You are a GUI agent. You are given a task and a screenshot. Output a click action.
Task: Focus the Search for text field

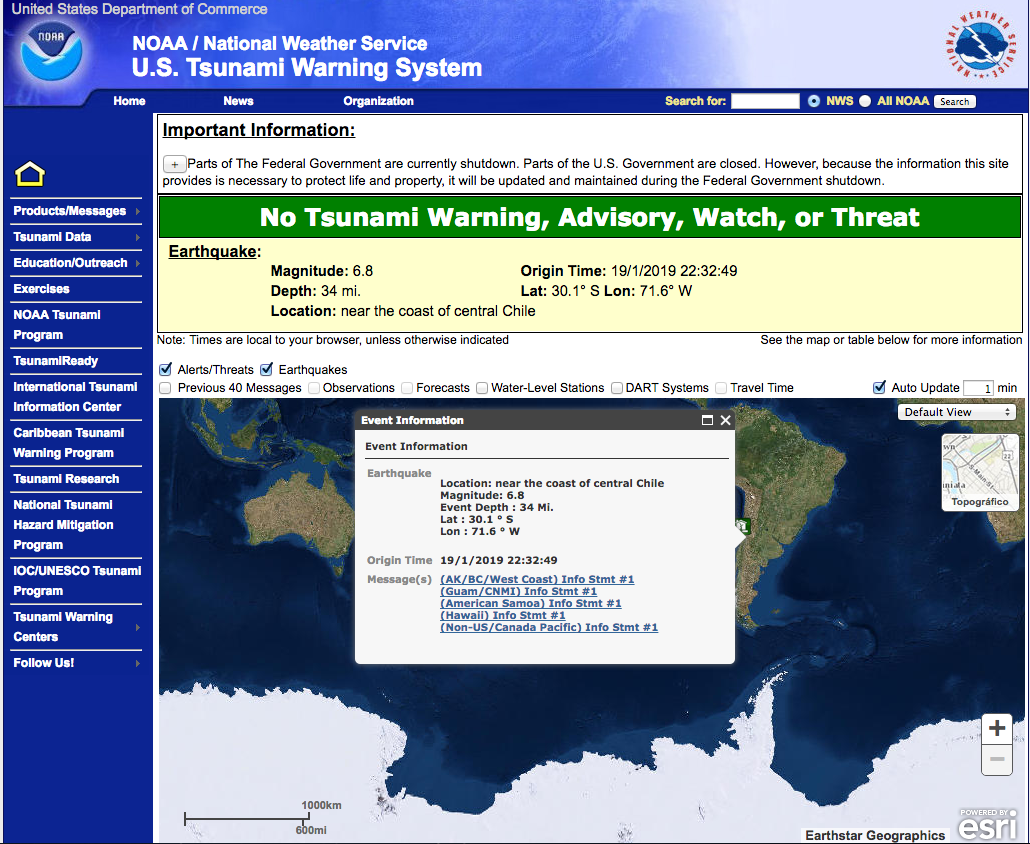[x=765, y=101]
